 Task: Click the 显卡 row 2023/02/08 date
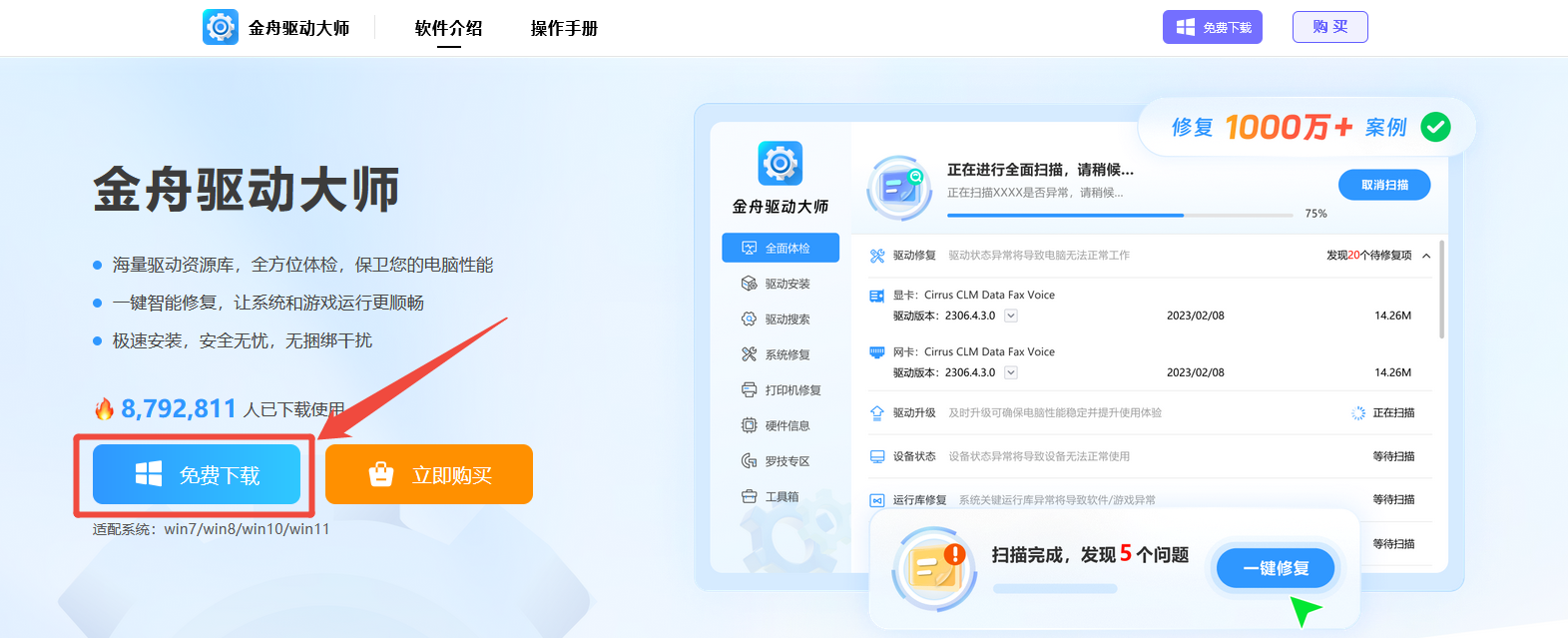[x=1195, y=316]
